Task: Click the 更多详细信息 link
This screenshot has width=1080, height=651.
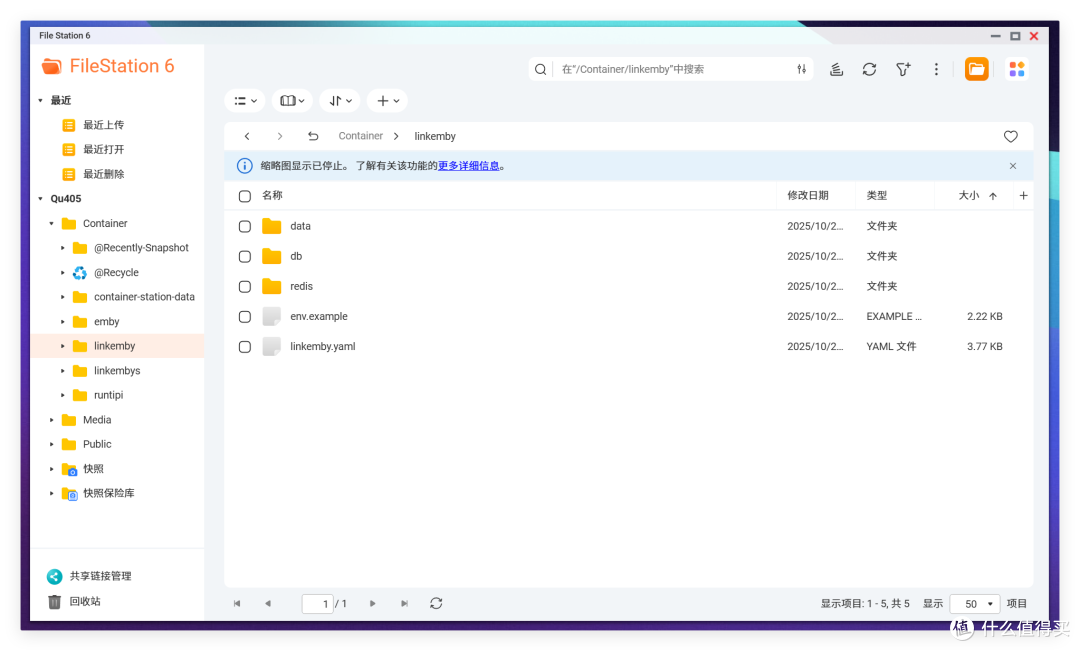Action: coord(468,166)
